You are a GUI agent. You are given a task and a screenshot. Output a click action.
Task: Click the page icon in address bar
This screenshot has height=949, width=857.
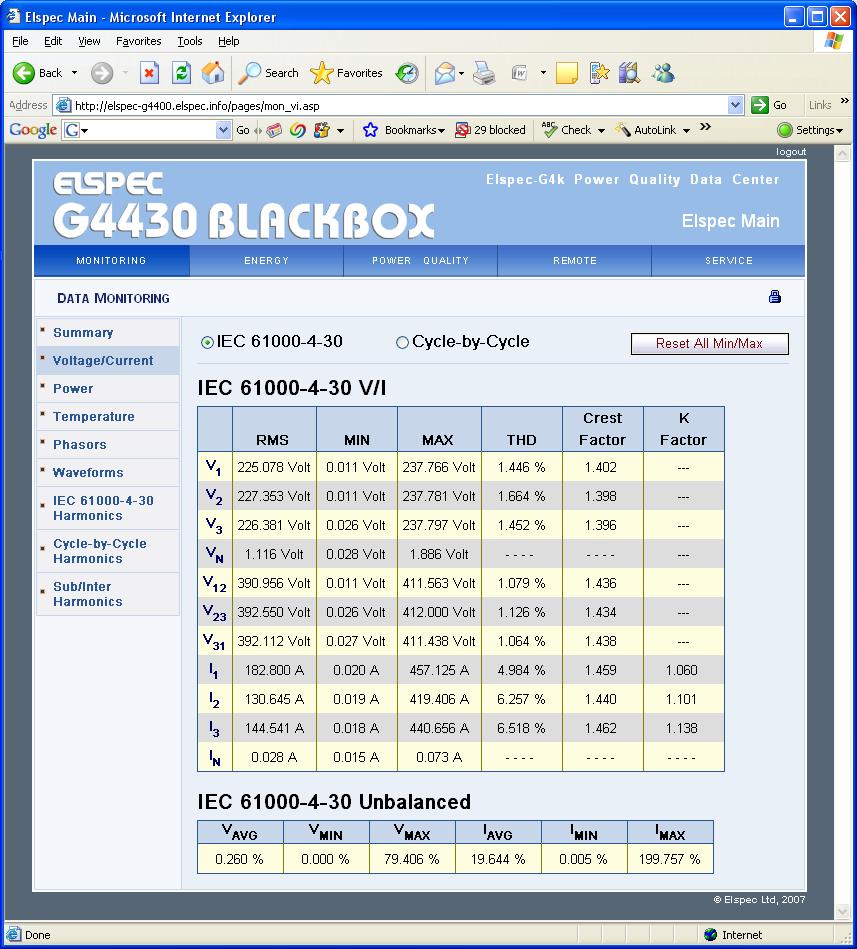pyautogui.click(x=63, y=105)
